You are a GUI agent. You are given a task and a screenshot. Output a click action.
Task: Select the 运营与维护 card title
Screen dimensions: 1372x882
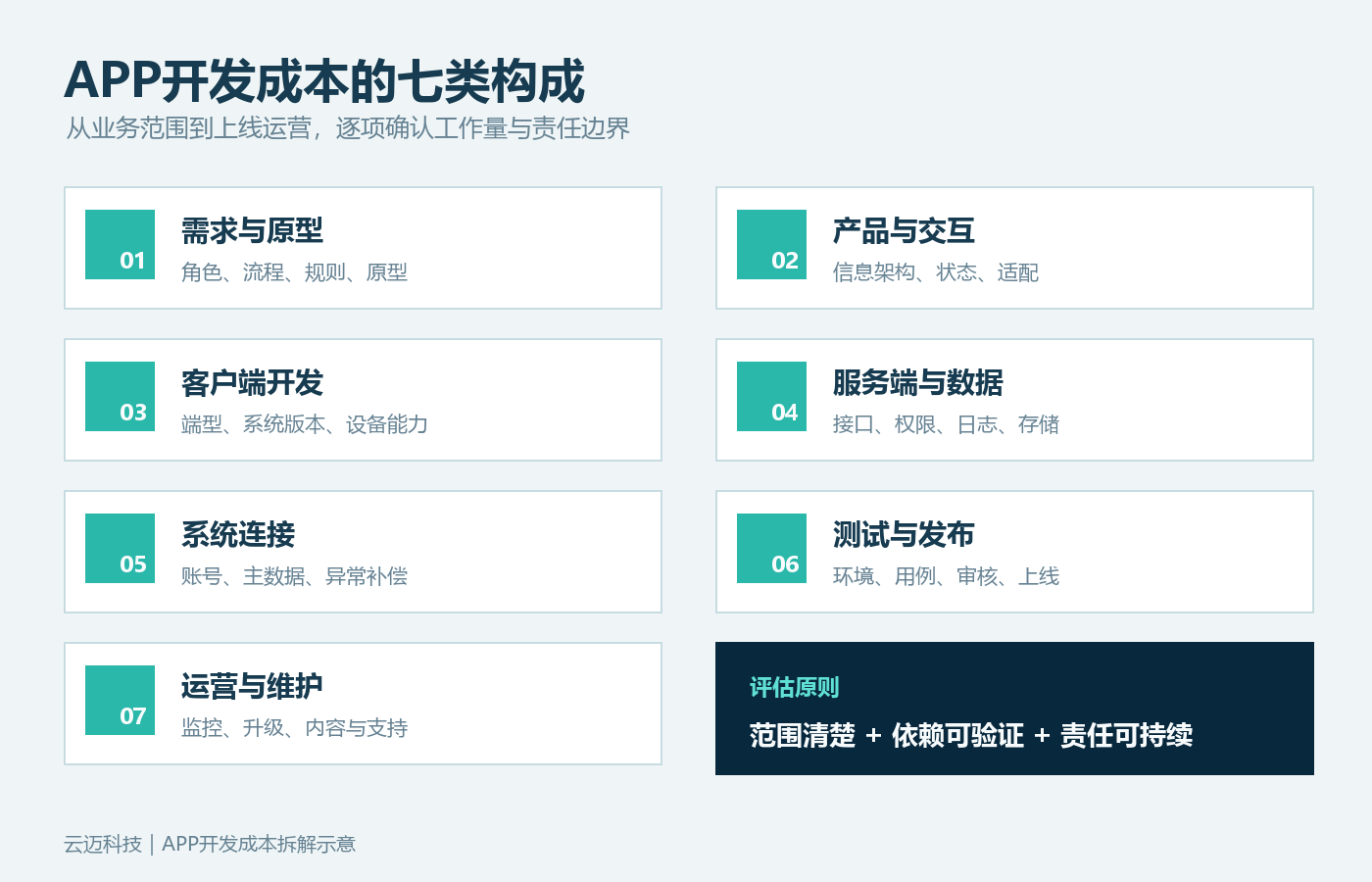(252, 687)
